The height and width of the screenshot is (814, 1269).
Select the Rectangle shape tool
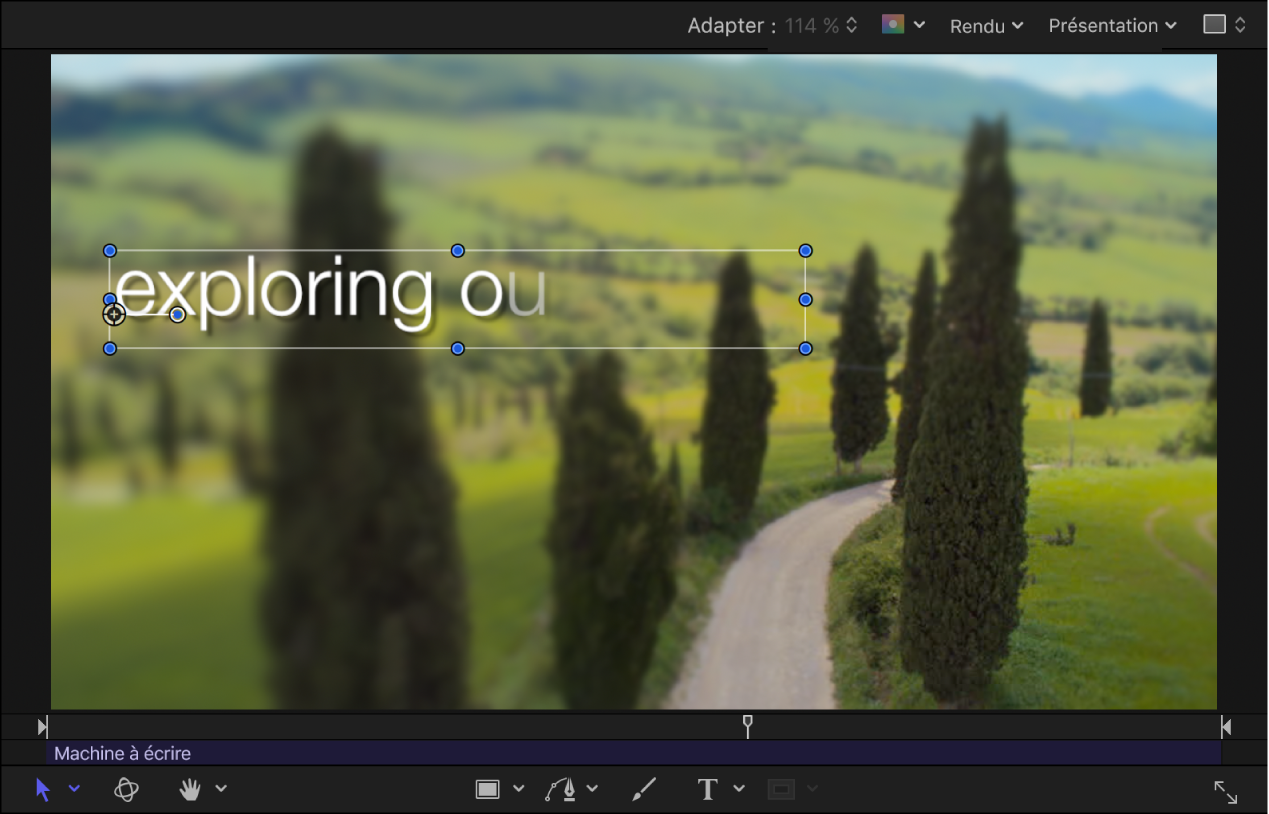pos(487,789)
